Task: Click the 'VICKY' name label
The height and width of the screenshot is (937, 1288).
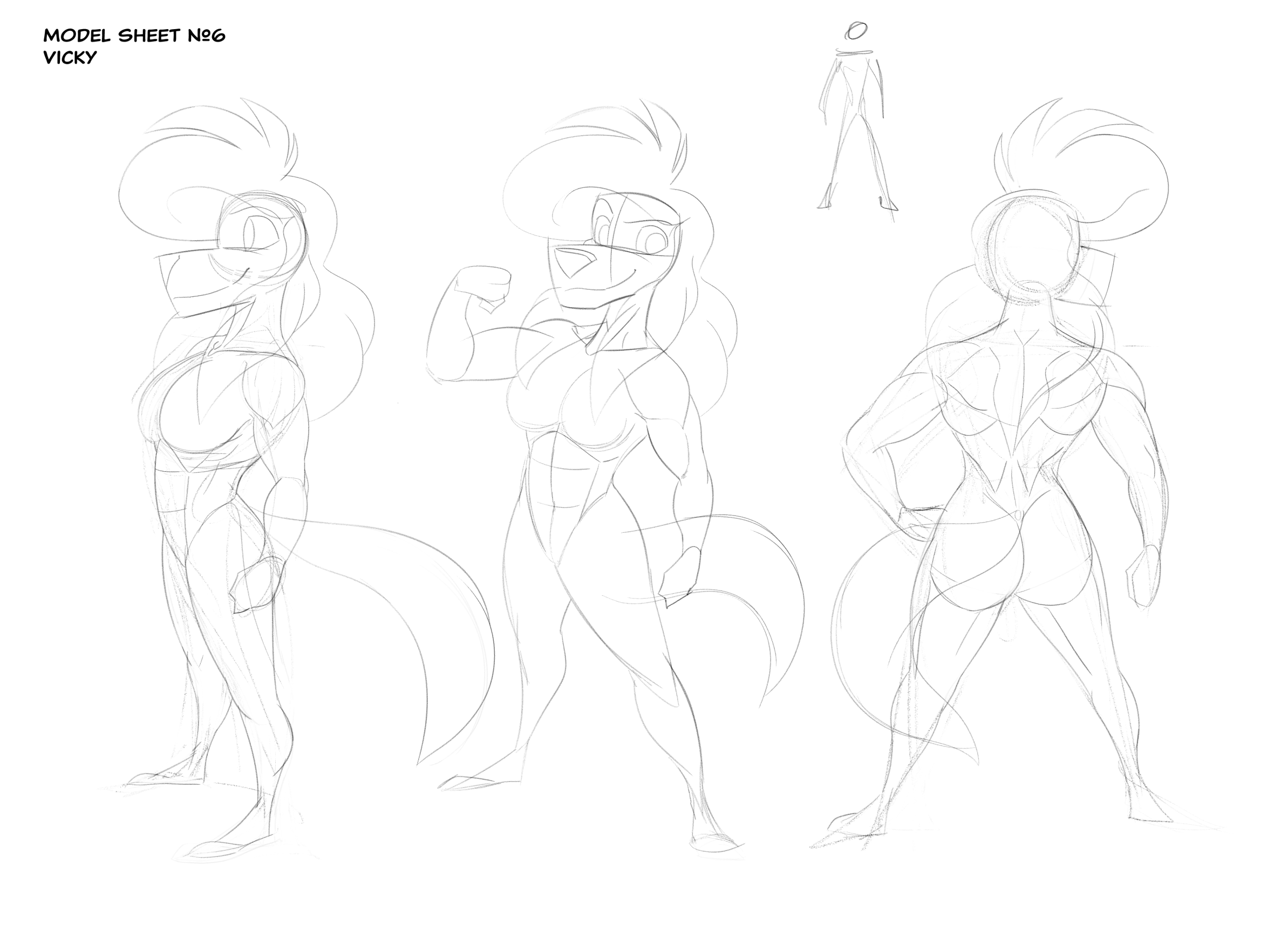Action: [70, 57]
